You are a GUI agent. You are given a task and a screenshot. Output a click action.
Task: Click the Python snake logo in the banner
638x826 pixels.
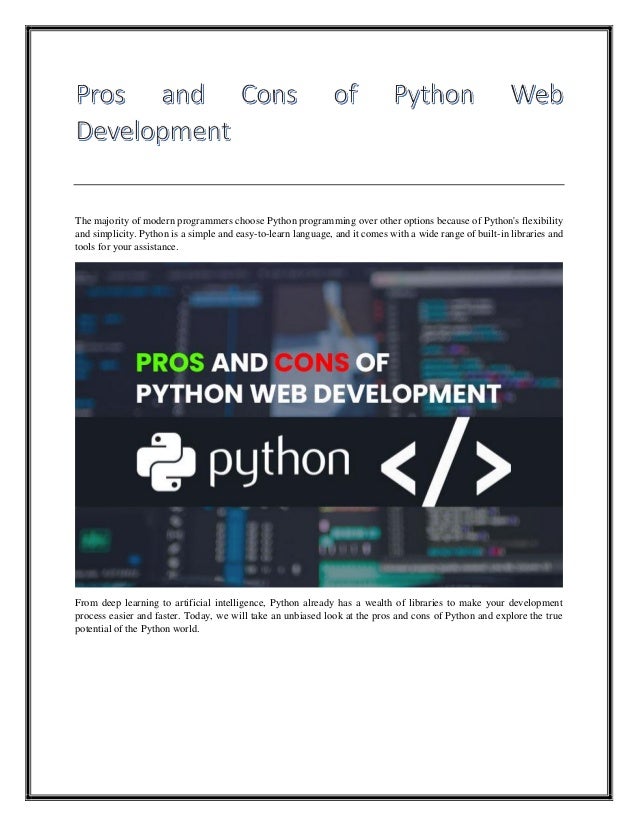coord(166,462)
